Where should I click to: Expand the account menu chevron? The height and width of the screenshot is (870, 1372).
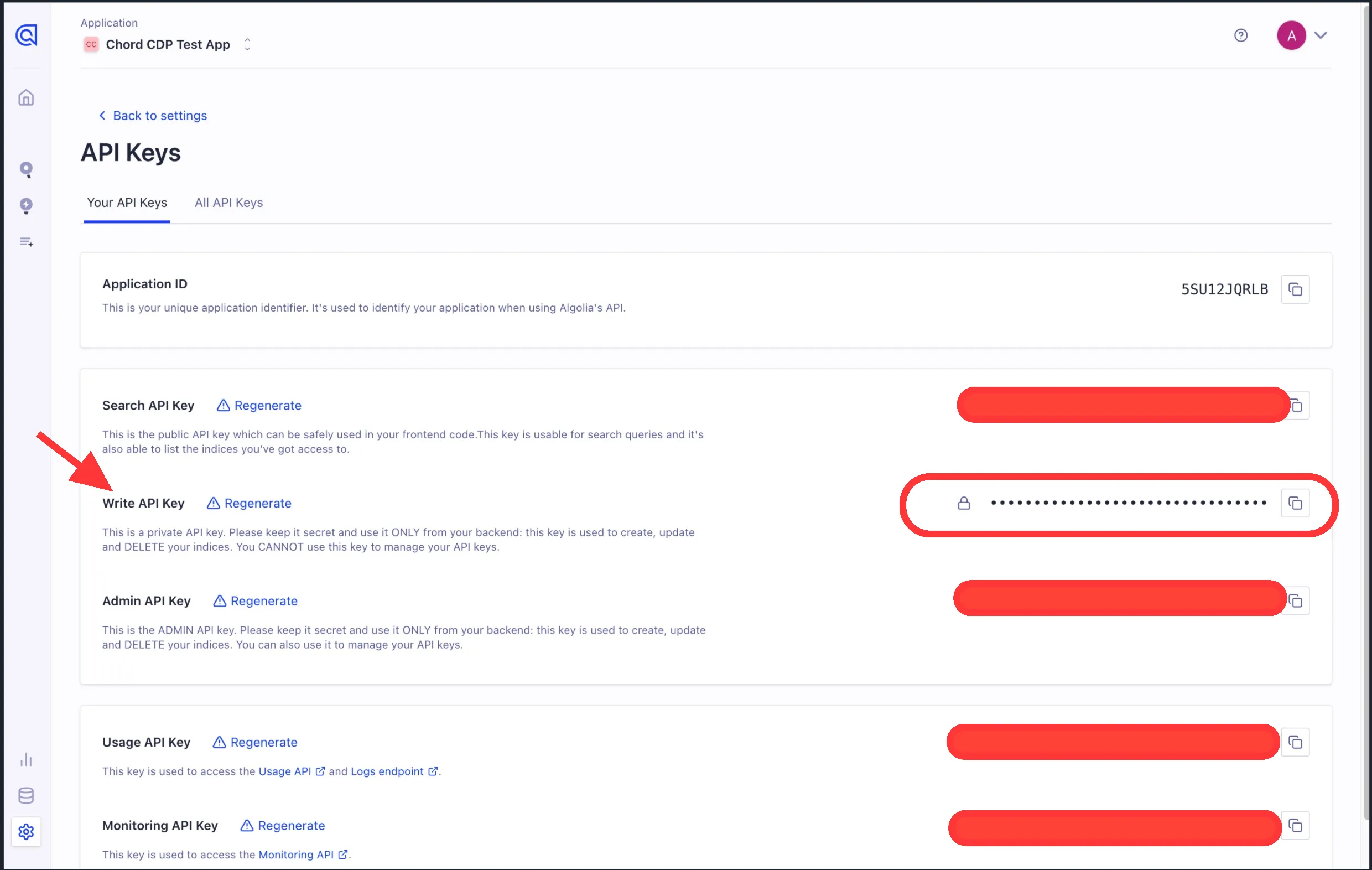tap(1321, 35)
